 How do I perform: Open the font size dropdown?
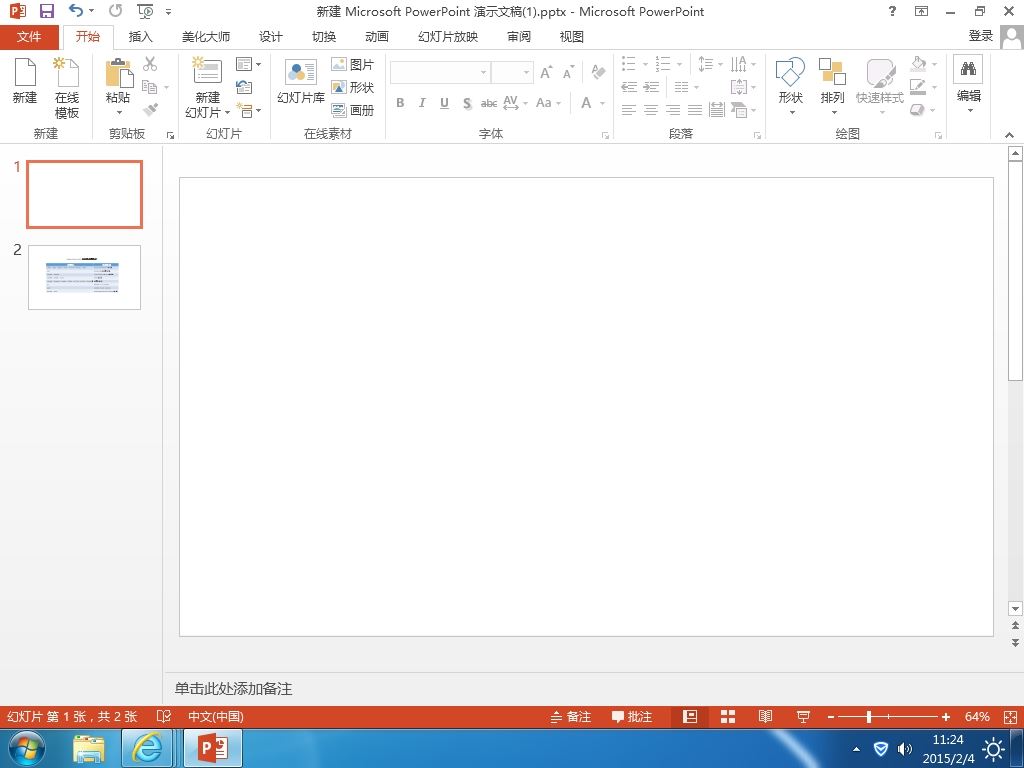coord(526,72)
